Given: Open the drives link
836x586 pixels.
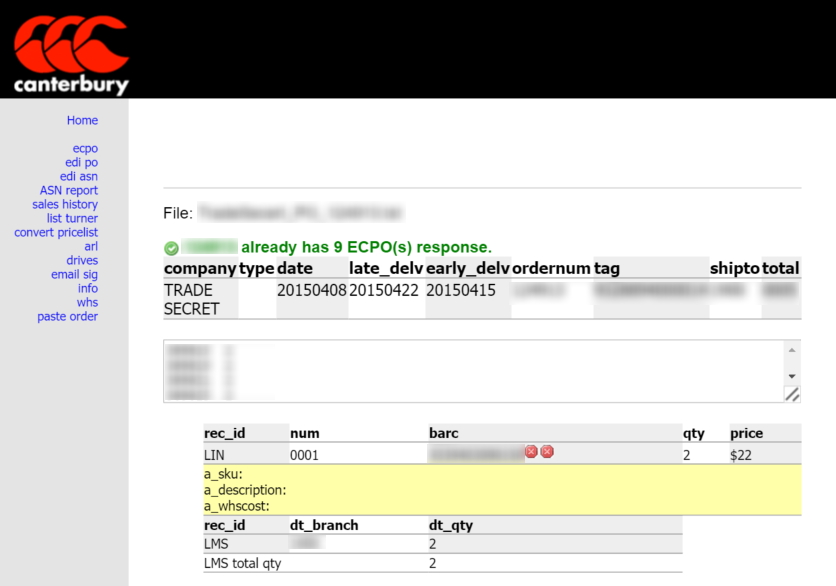Looking at the screenshot, I should (x=82, y=260).
